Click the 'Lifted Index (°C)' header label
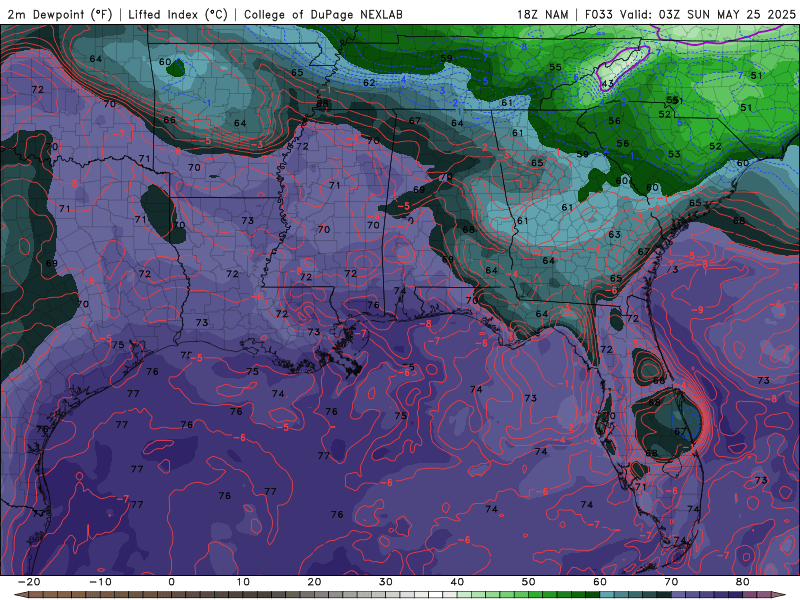The height and width of the screenshot is (600, 800). [x=178, y=14]
